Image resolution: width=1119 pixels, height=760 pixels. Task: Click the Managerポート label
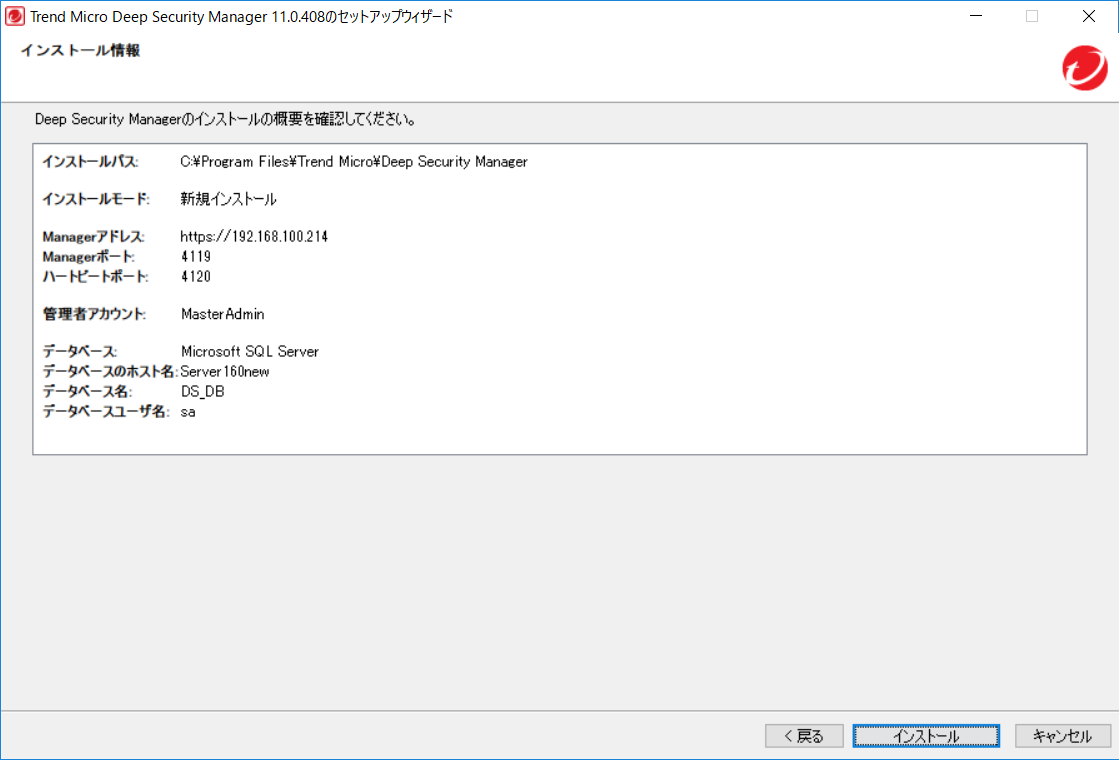coord(88,256)
